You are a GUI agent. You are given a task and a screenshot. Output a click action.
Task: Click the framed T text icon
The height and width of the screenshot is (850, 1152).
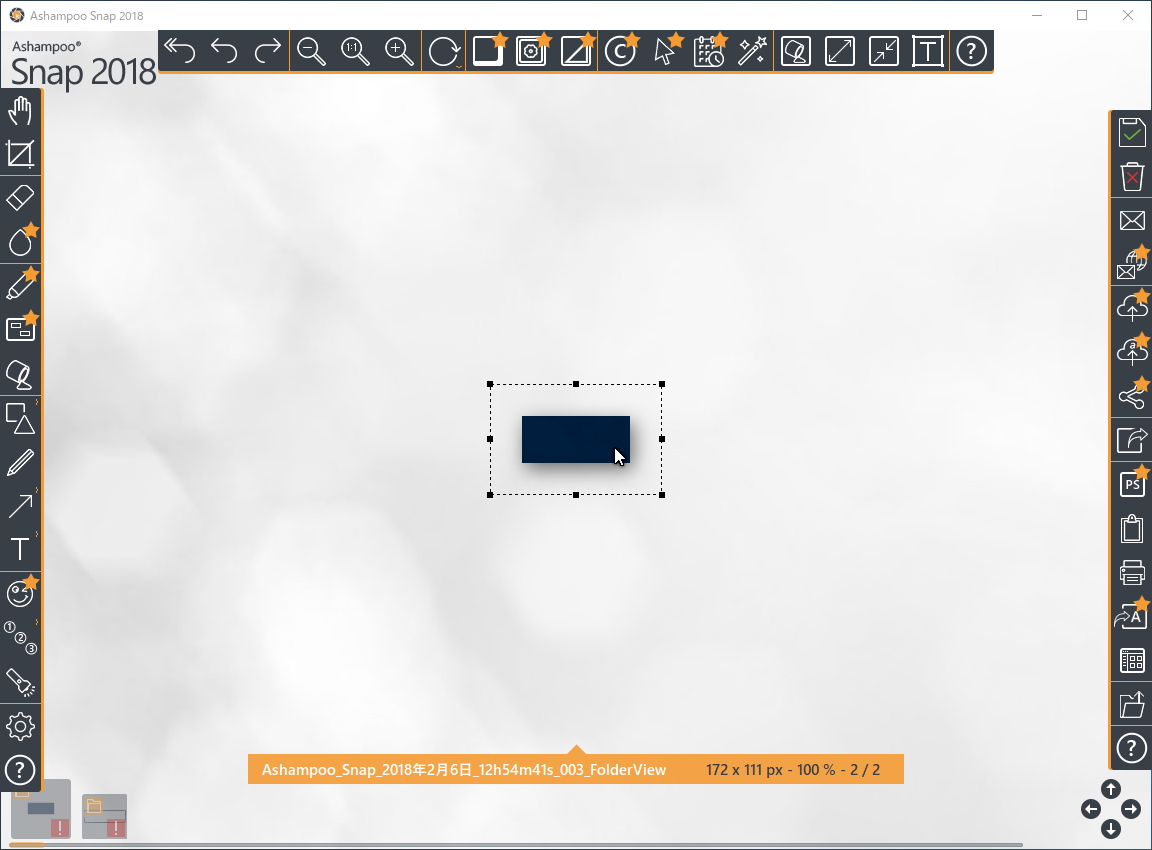tap(927, 51)
